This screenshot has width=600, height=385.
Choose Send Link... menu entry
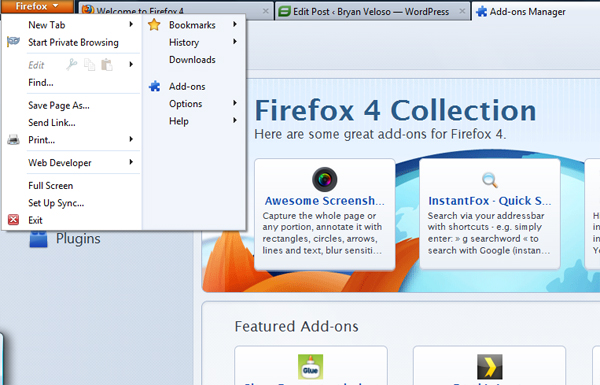click(x=52, y=123)
